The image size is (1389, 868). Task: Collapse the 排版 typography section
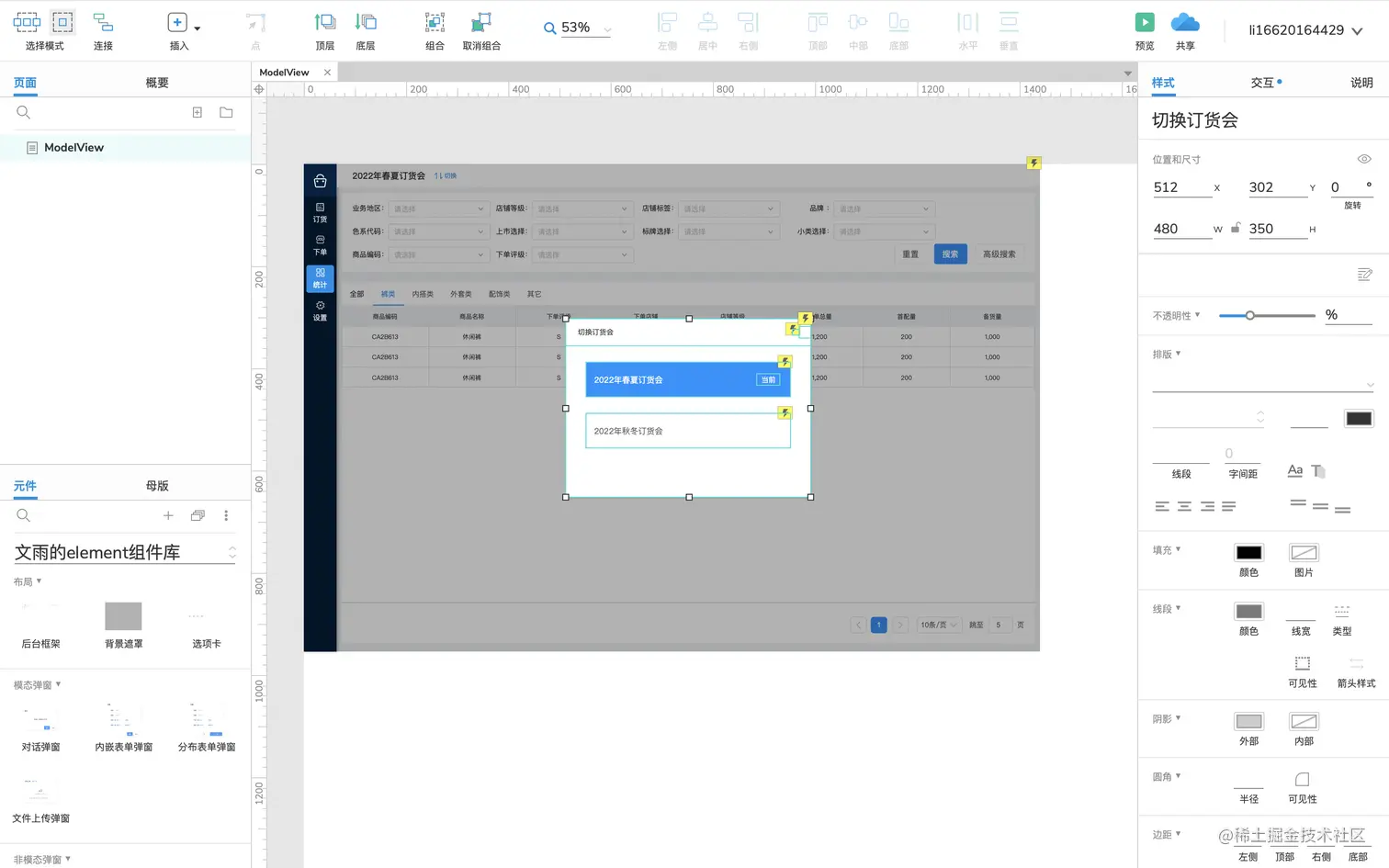pos(1167,354)
